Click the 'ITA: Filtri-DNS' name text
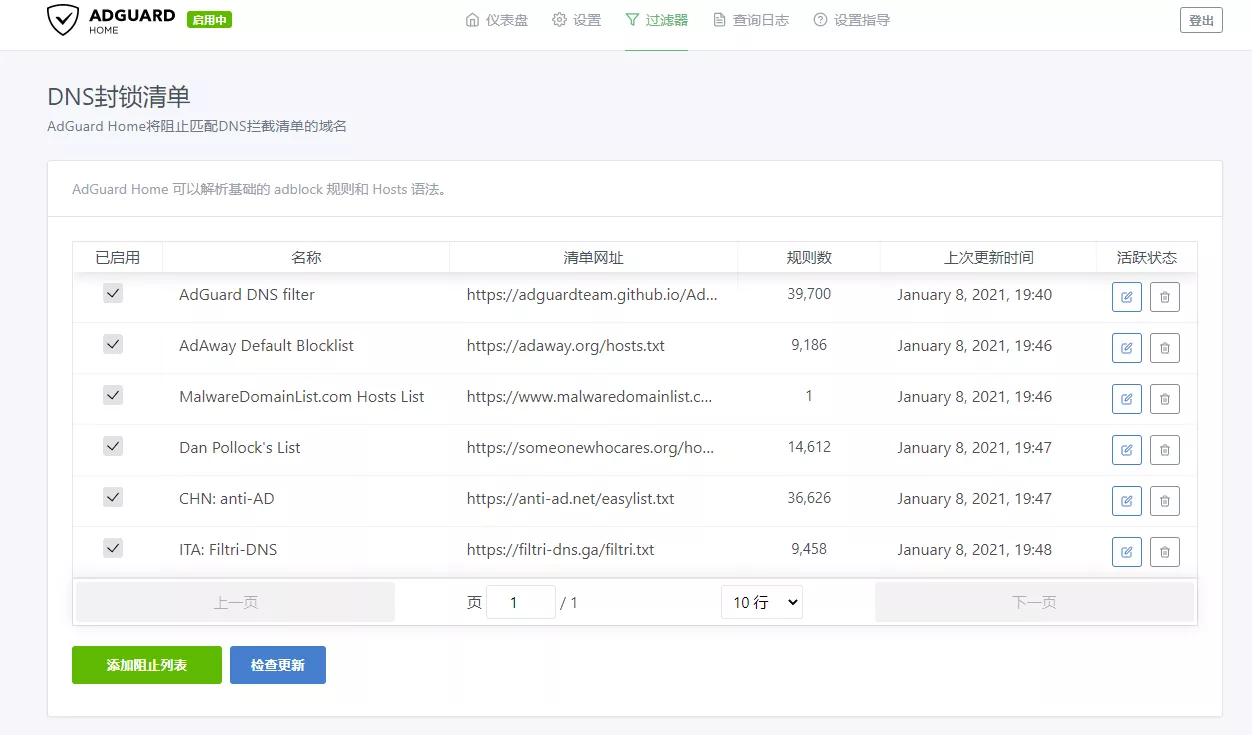 coord(228,550)
